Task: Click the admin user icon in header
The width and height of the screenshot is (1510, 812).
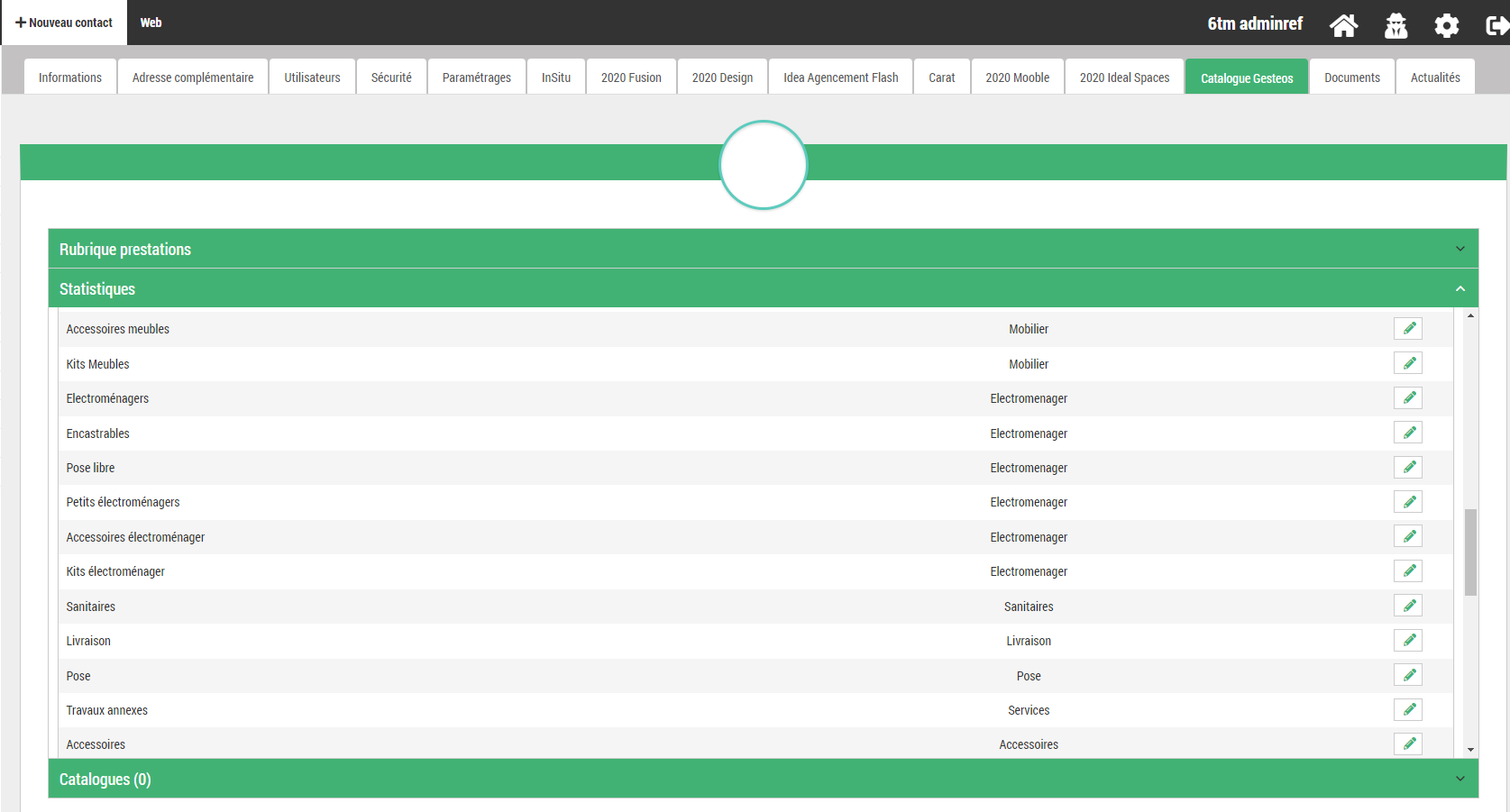Action: (1396, 25)
